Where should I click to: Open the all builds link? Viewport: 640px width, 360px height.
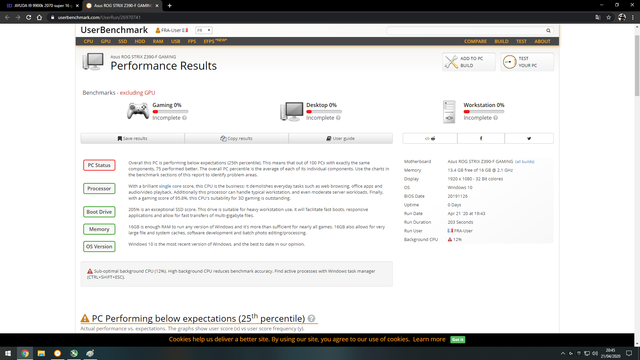pyautogui.click(x=524, y=162)
